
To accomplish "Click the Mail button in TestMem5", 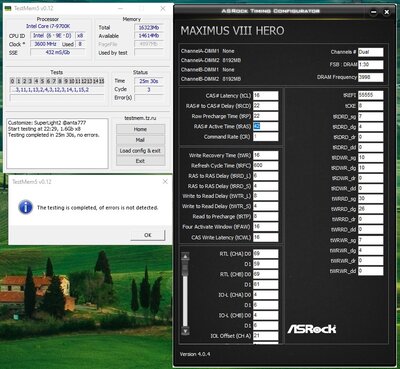I will click(140, 140).
